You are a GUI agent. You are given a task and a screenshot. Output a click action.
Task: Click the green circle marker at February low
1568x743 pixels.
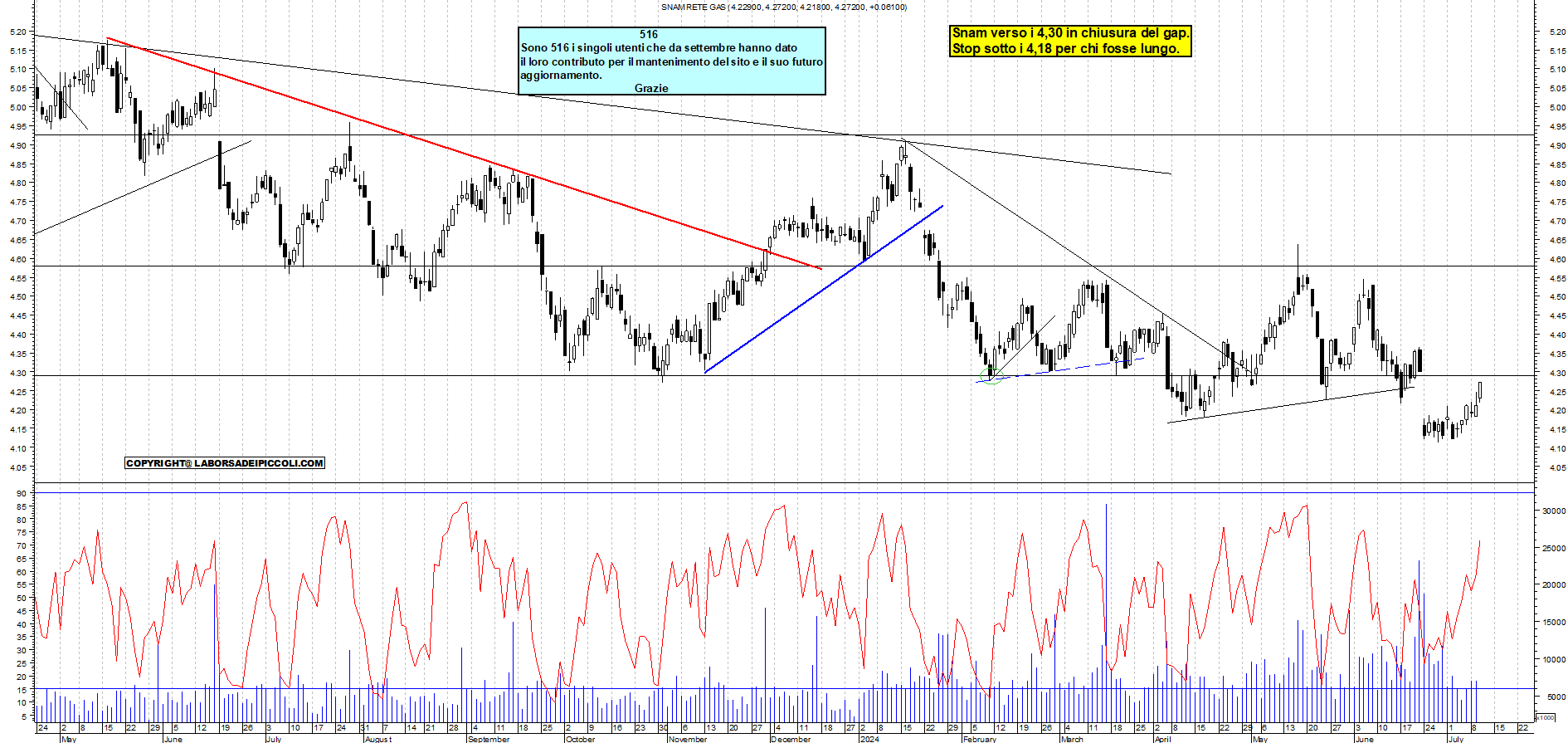(991, 378)
